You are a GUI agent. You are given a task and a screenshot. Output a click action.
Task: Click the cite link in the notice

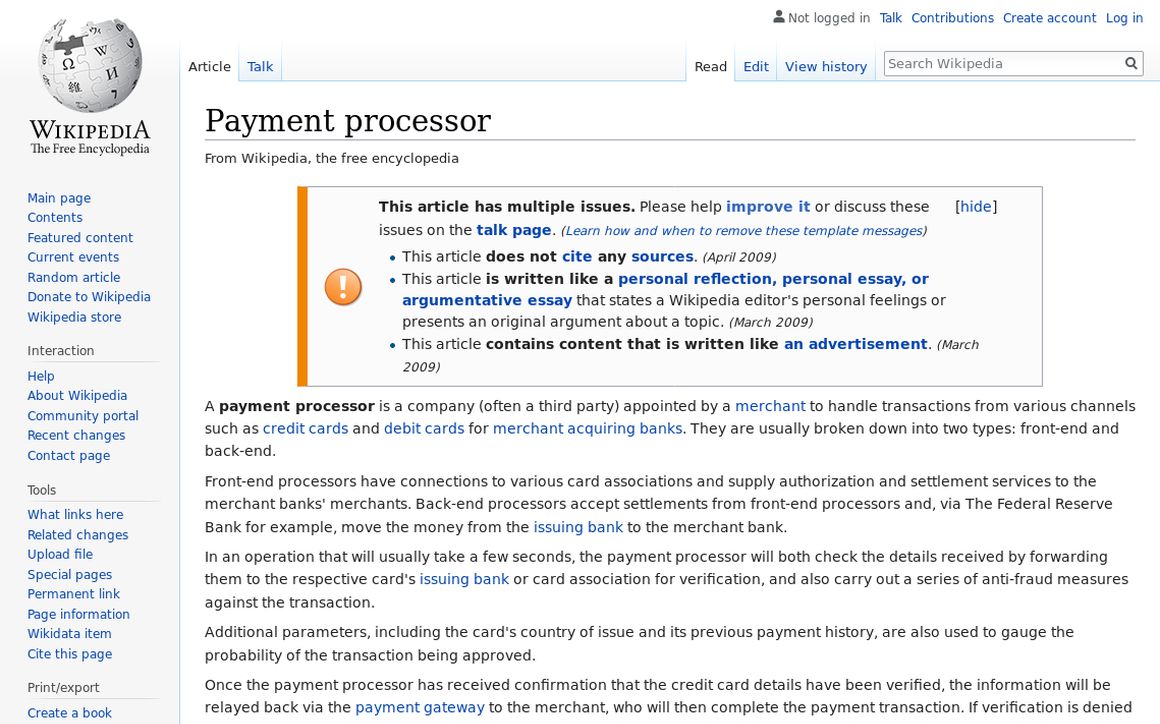[577, 257]
